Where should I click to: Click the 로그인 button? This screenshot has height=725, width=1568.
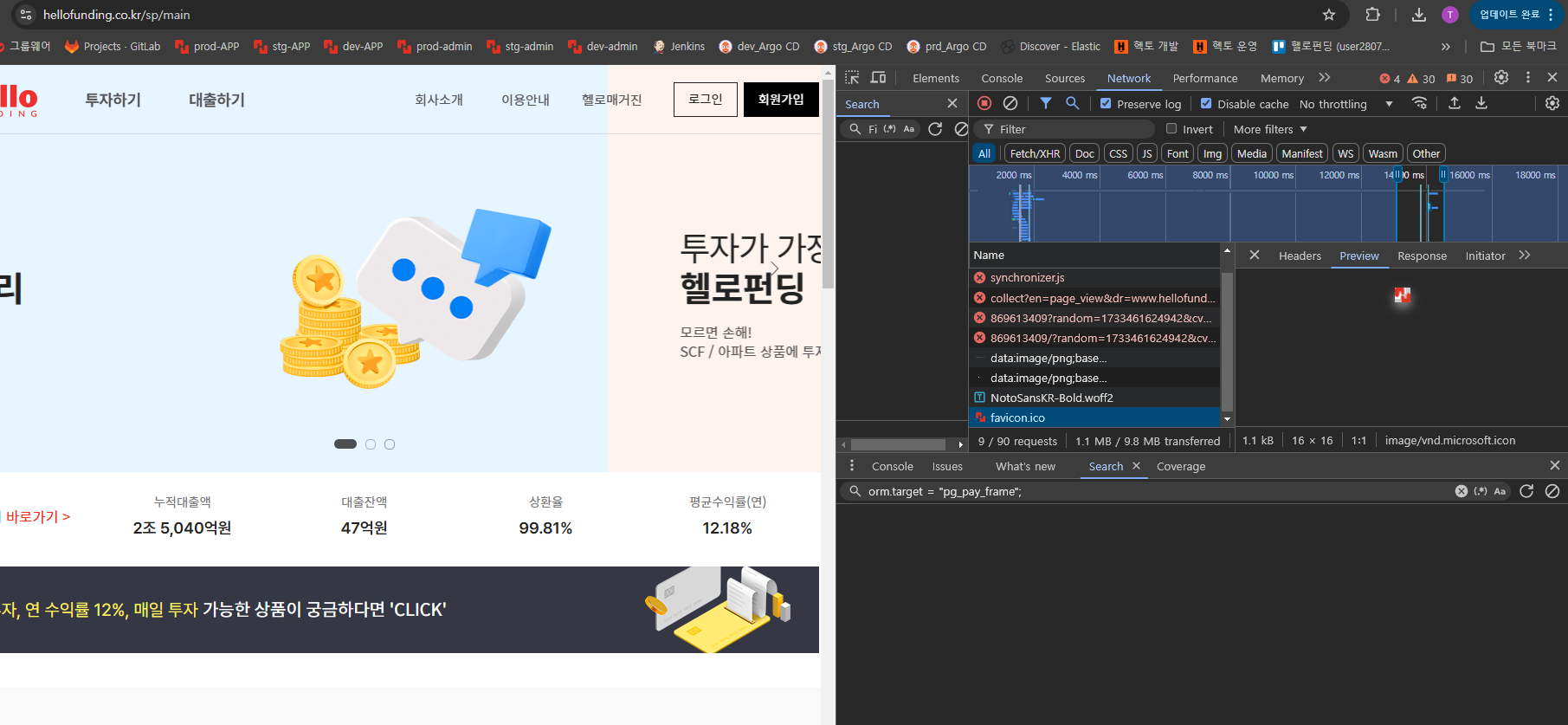click(x=706, y=100)
